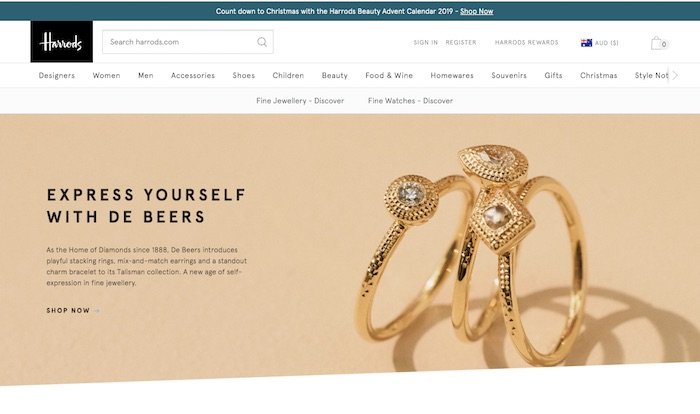
Task: Select the Beauty category
Action: click(334, 75)
